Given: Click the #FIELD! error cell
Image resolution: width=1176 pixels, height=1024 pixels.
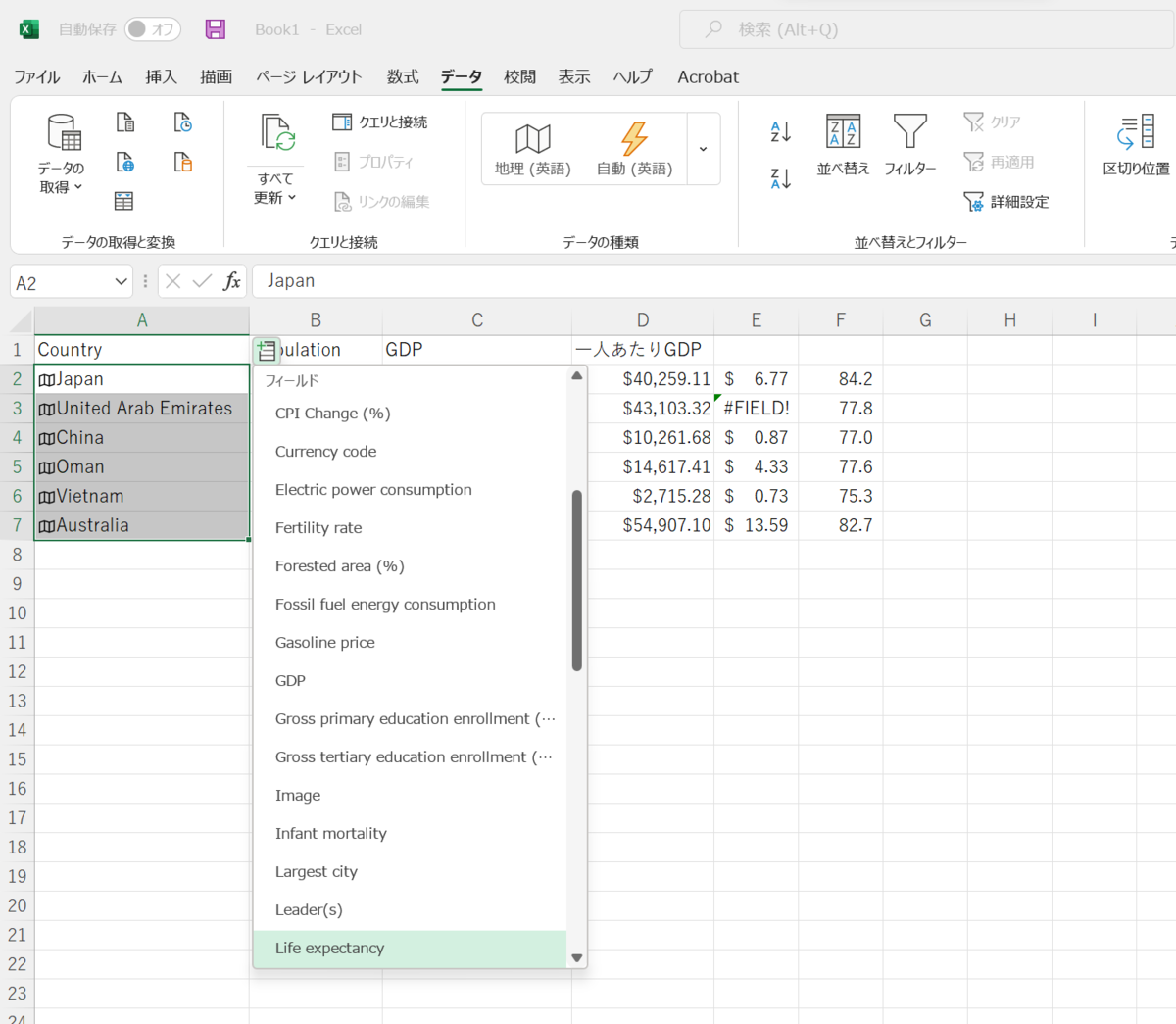Looking at the screenshot, I should (757, 409).
